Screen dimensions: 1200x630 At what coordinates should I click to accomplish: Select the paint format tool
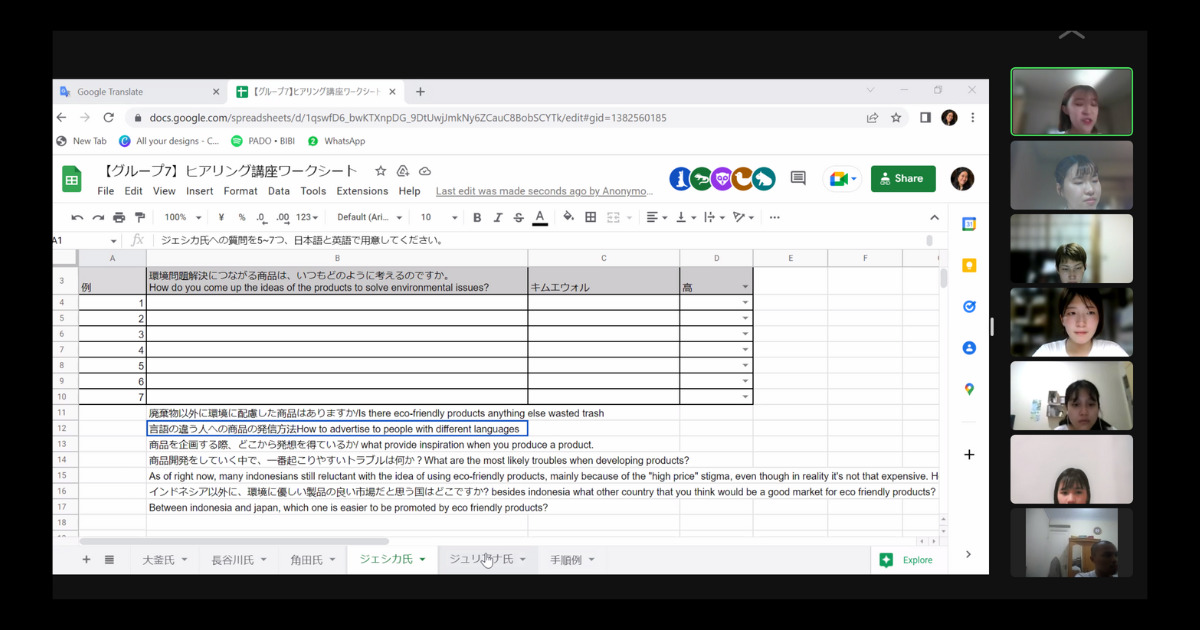pos(140,217)
